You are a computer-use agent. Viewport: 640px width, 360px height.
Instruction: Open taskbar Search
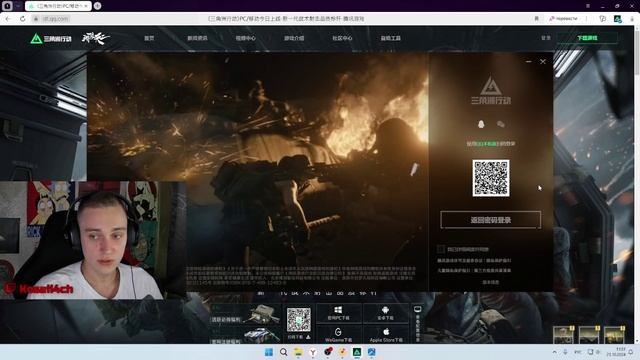pyautogui.click(x=284, y=352)
